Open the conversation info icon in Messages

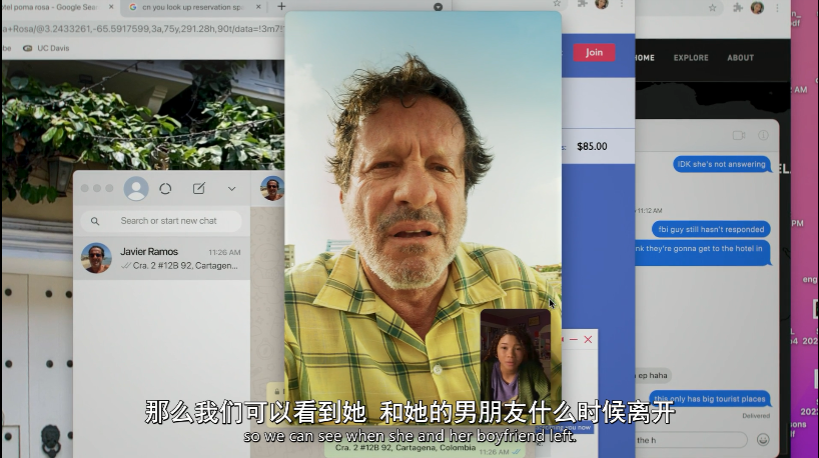763,135
